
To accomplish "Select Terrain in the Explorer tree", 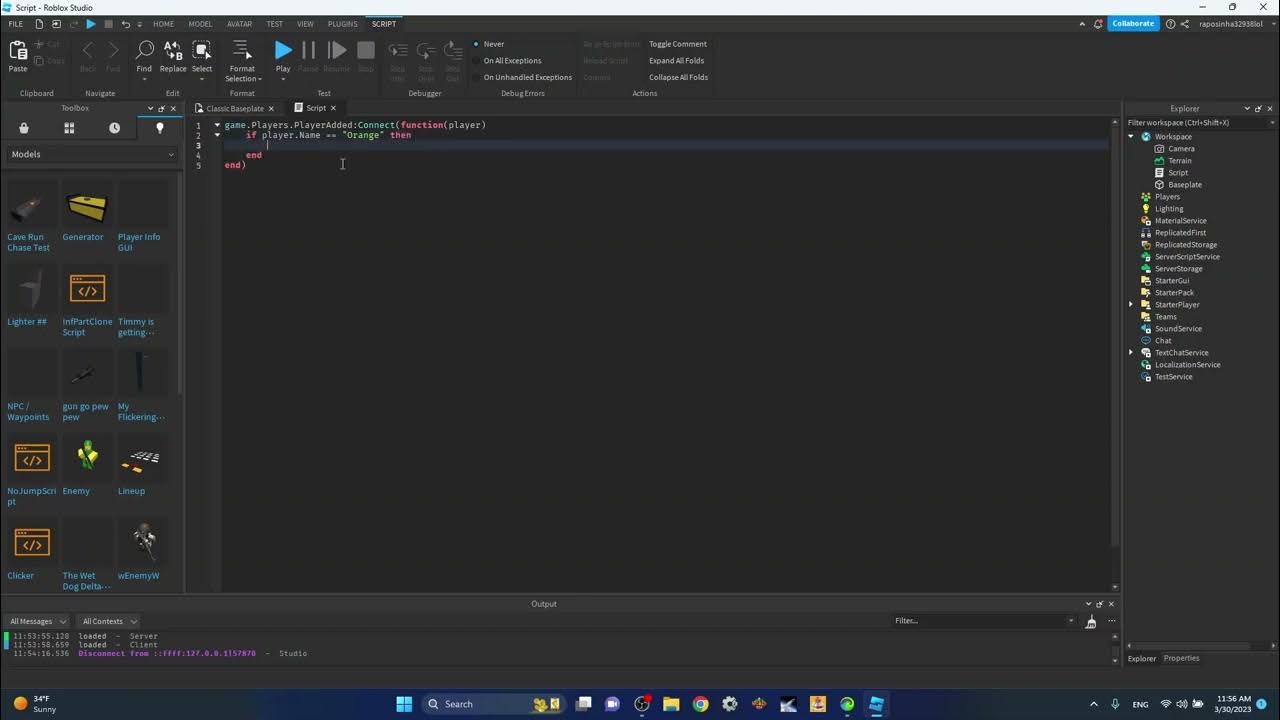I will [x=1179, y=161].
